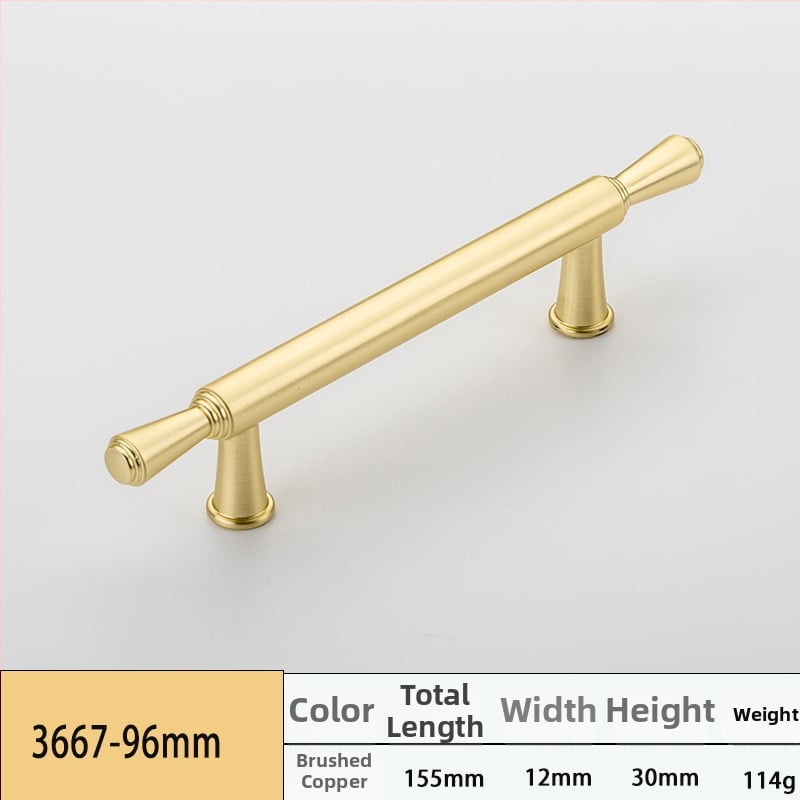Select the gold label background swatch
This screenshot has height=800, width=800.
[x=142, y=735]
